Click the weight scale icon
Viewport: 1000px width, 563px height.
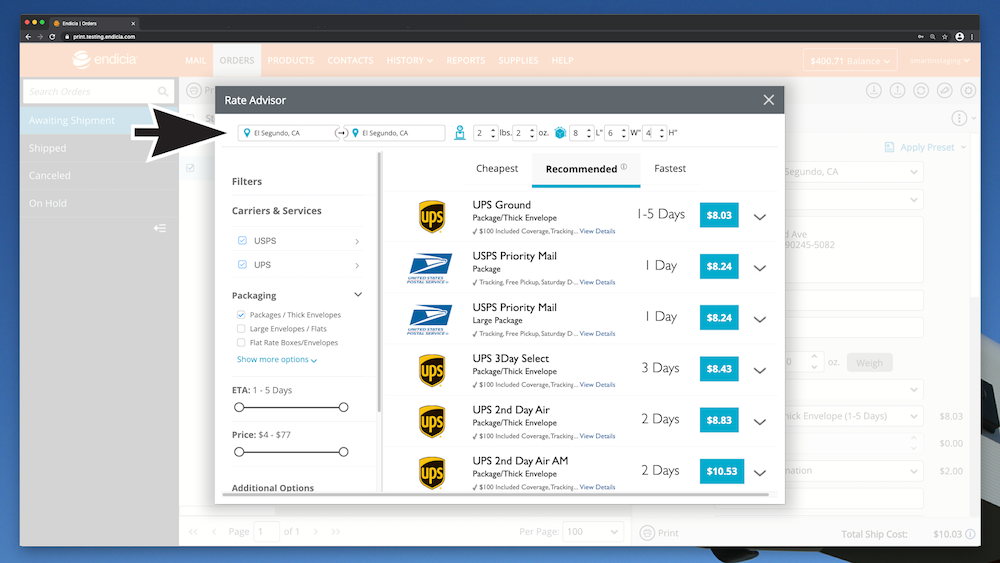(459, 133)
